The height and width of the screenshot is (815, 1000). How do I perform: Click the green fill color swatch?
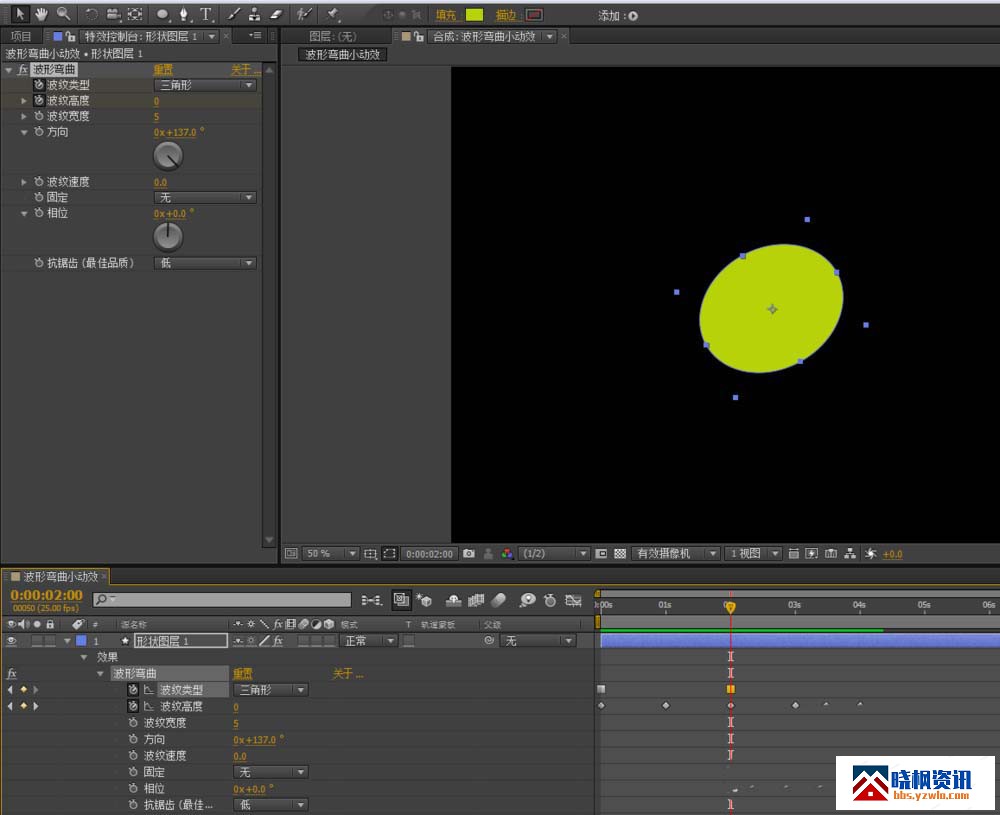(x=474, y=15)
